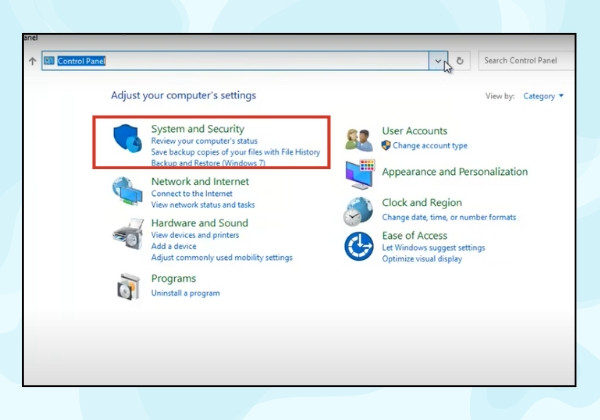Open Save backup copies with File History

click(235, 152)
